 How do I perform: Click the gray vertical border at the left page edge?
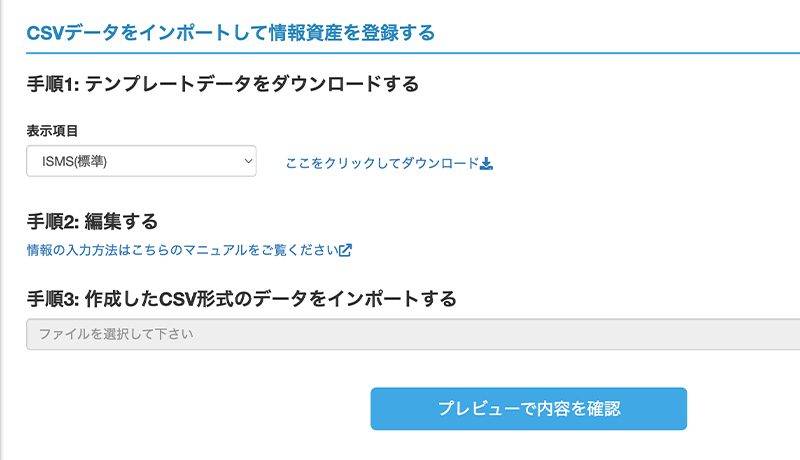[x=2, y=230]
